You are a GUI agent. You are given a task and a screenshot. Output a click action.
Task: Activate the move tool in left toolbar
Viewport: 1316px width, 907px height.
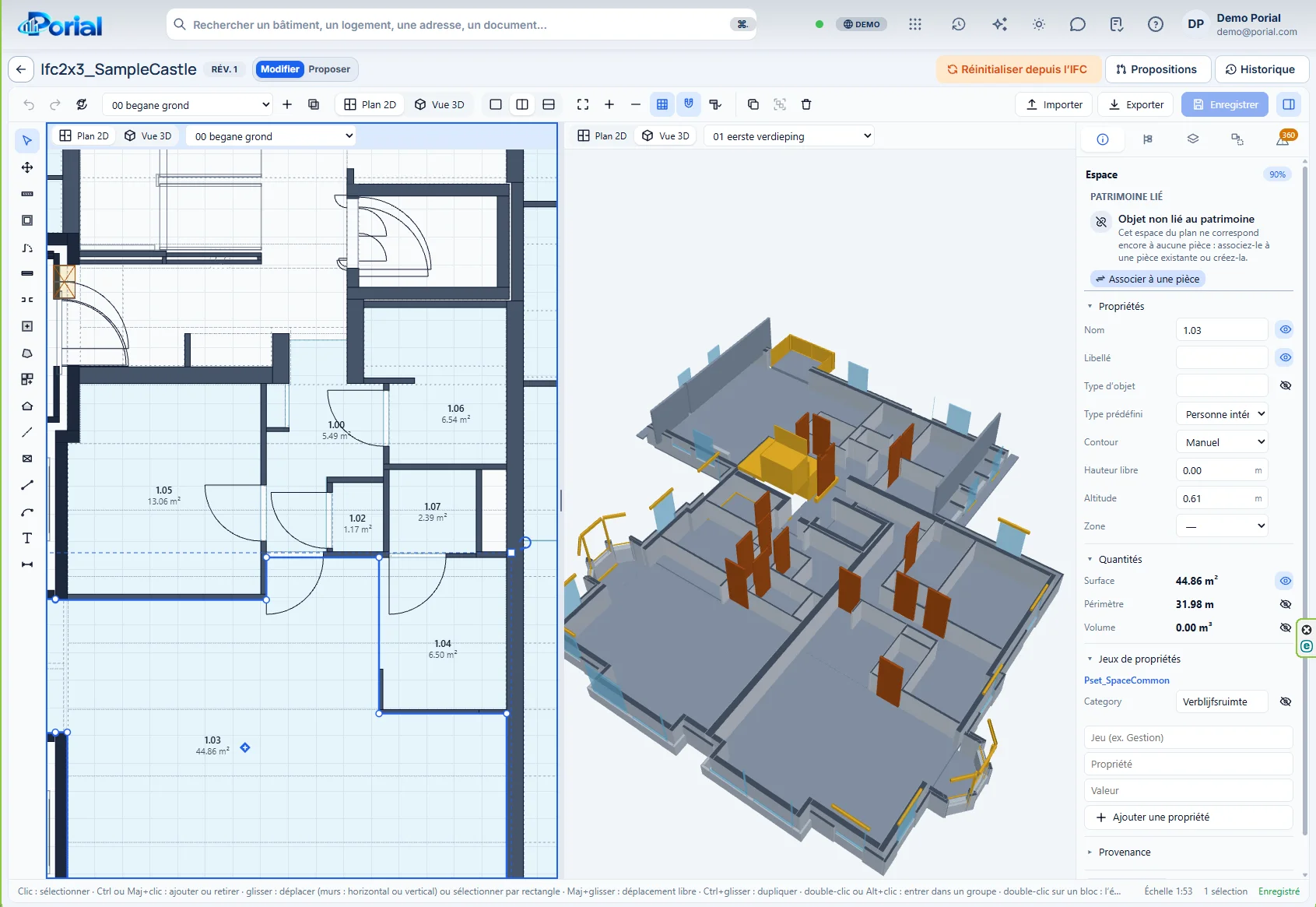(27, 167)
